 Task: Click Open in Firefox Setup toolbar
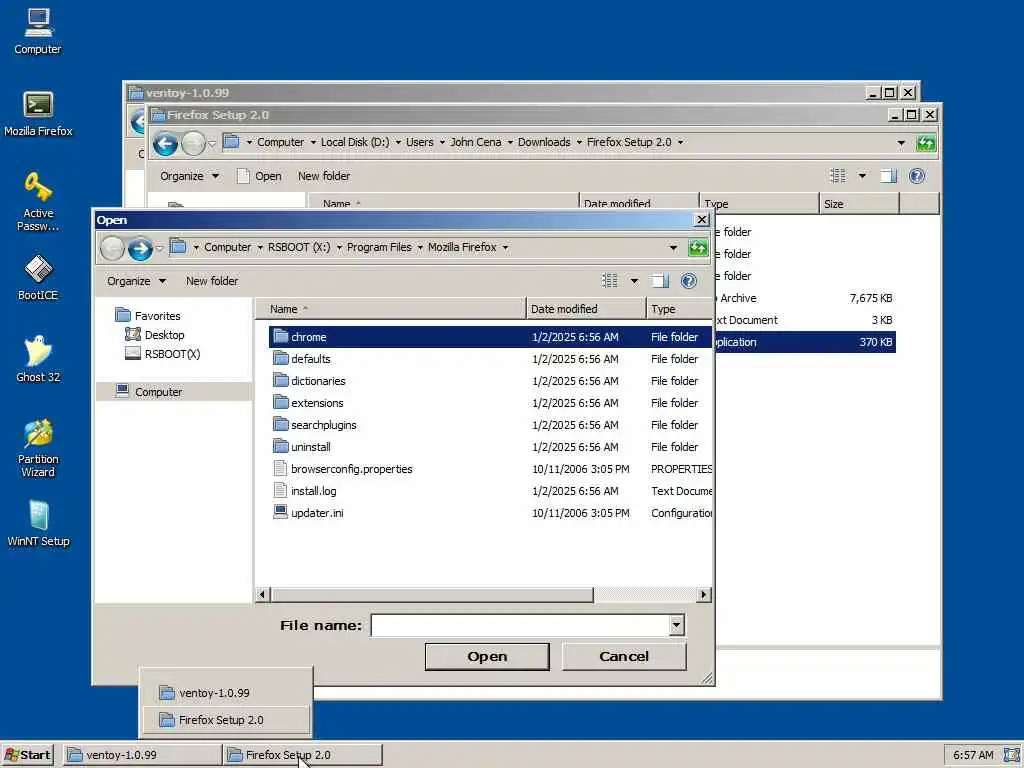(x=259, y=176)
